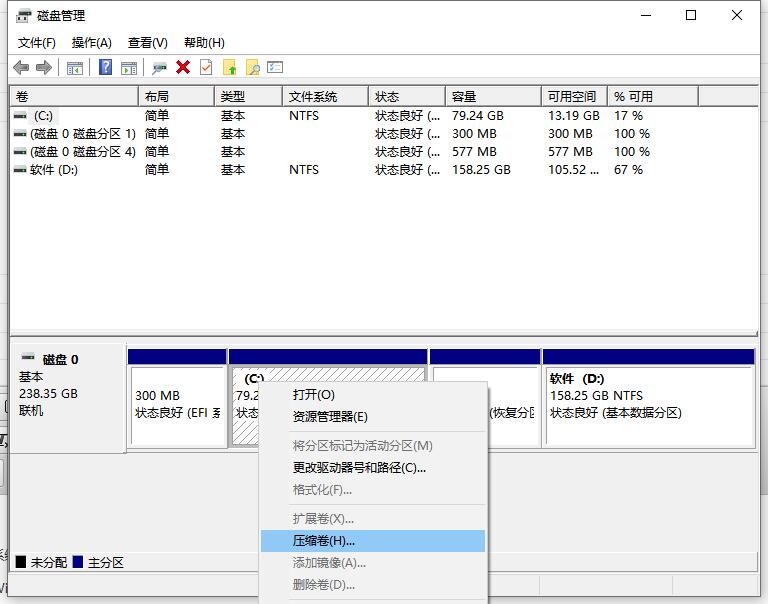Open help via blue question mark icon
Viewport: 768px width, 604px height.
coord(105,67)
